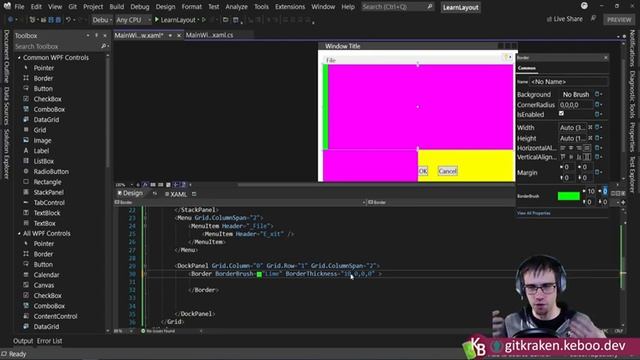
Task: Click the CornerRadius value field
Action: (x=575, y=105)
